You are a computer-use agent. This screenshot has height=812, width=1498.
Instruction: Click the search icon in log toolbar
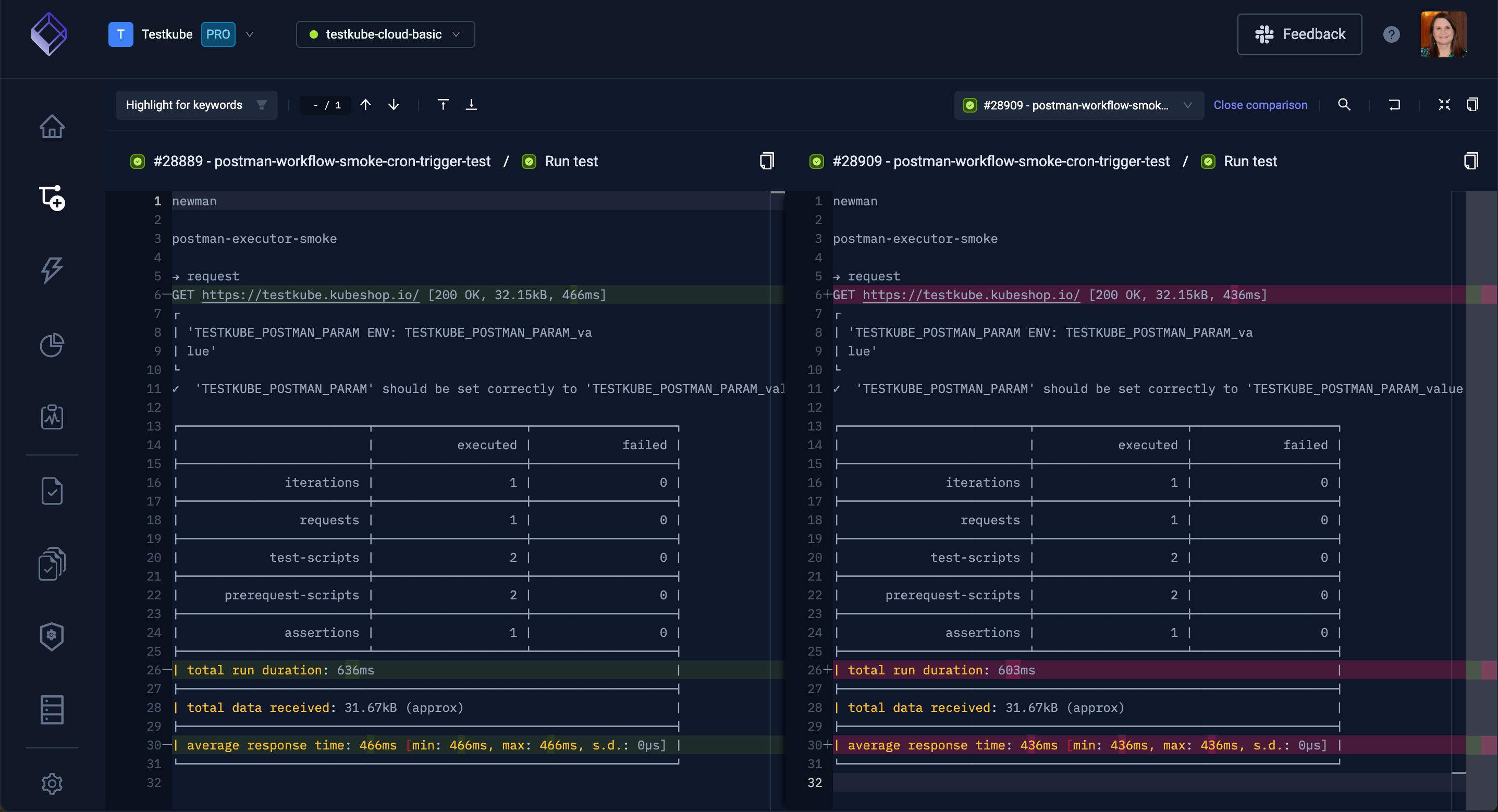coord(1344,105)
